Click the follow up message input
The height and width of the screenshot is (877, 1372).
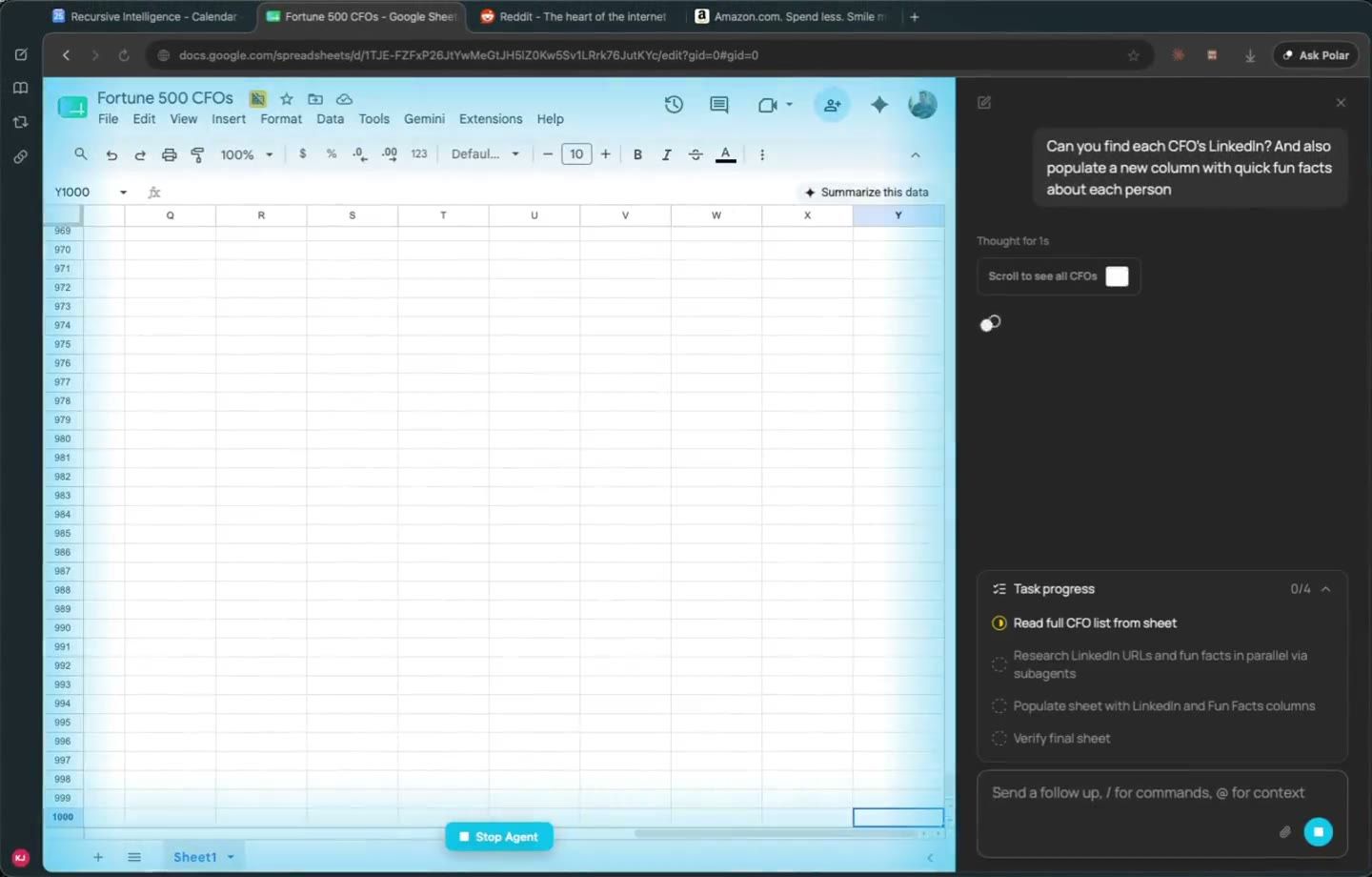coord(1148,793)
